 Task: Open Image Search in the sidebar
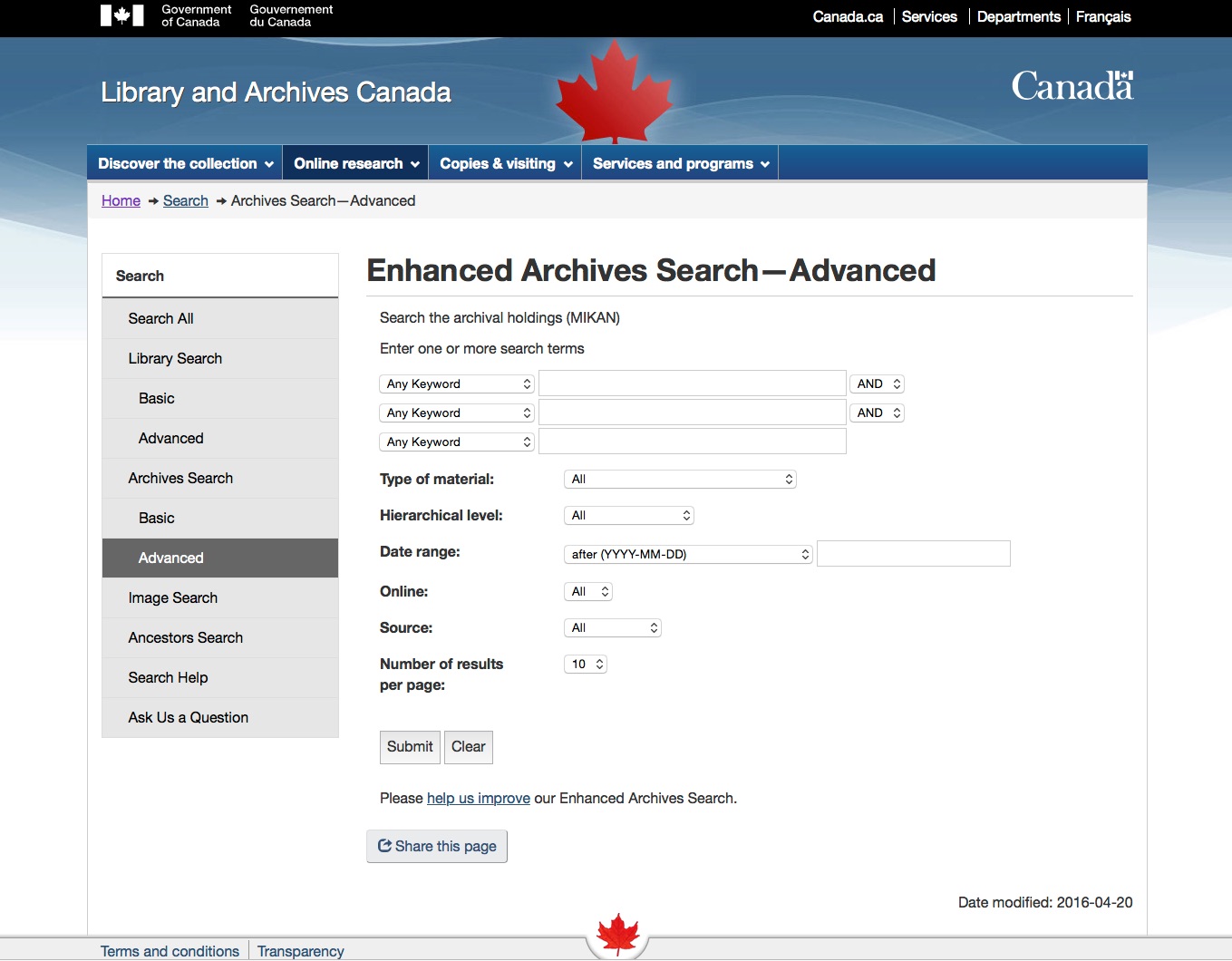pos(173,597)
